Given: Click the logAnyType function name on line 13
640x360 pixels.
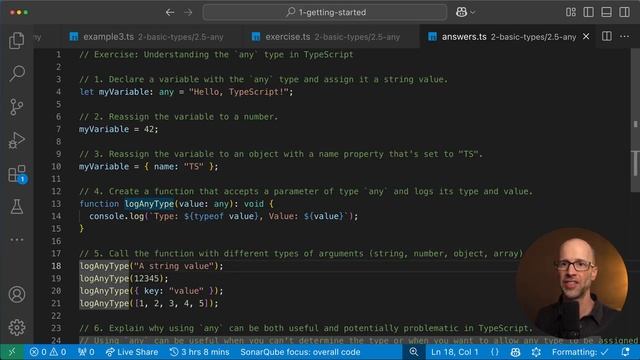Looking at the screenshot, I should coord(149,204).
